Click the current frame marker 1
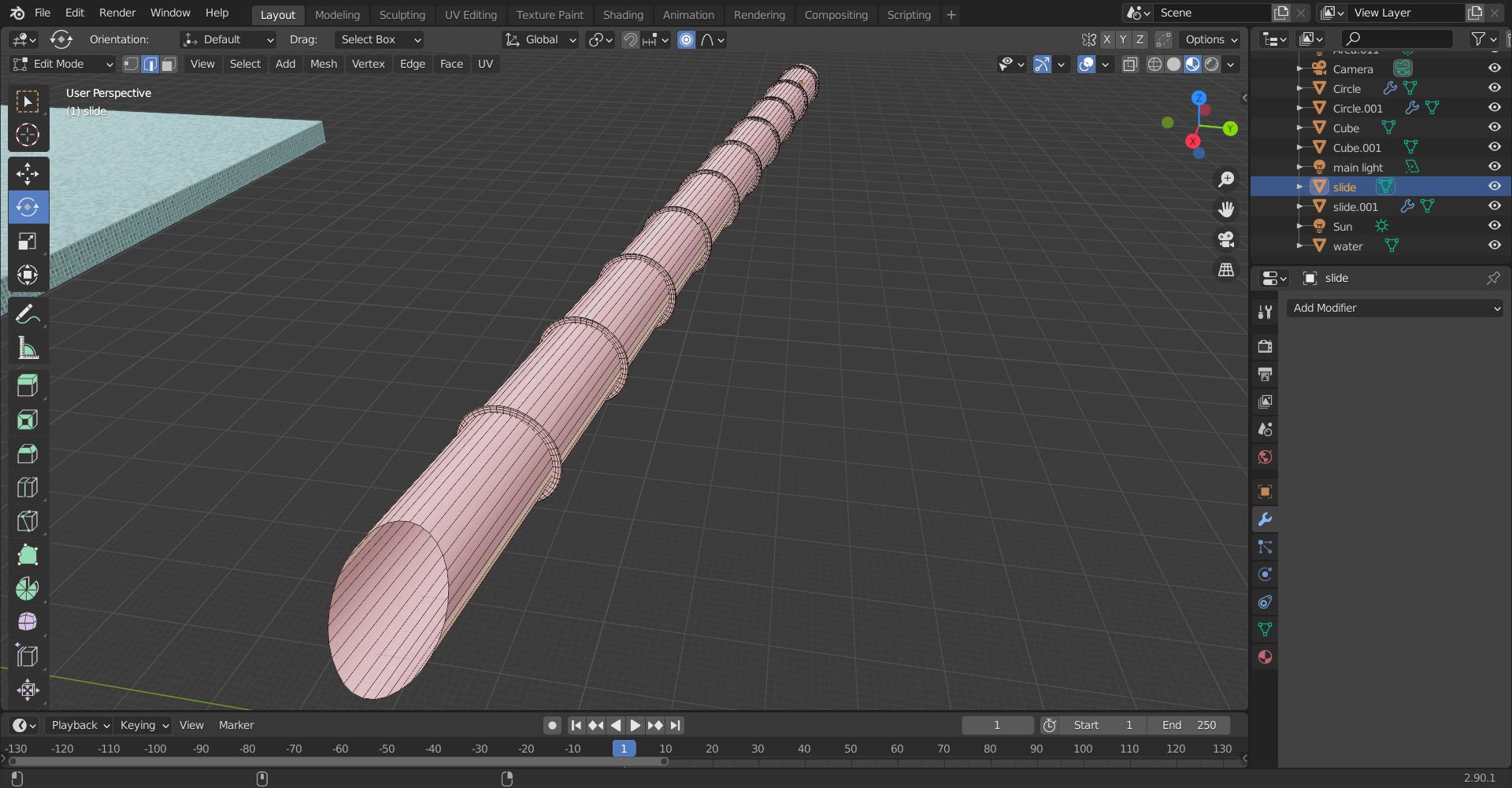 624,749
